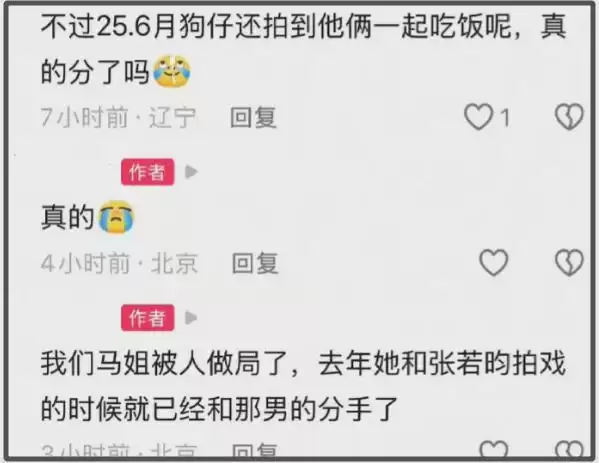The height and width of the screenshot is (463, 599).
Task: Dislike the 7小时前 辽宁 comment
Action: (x=569, y=117)
